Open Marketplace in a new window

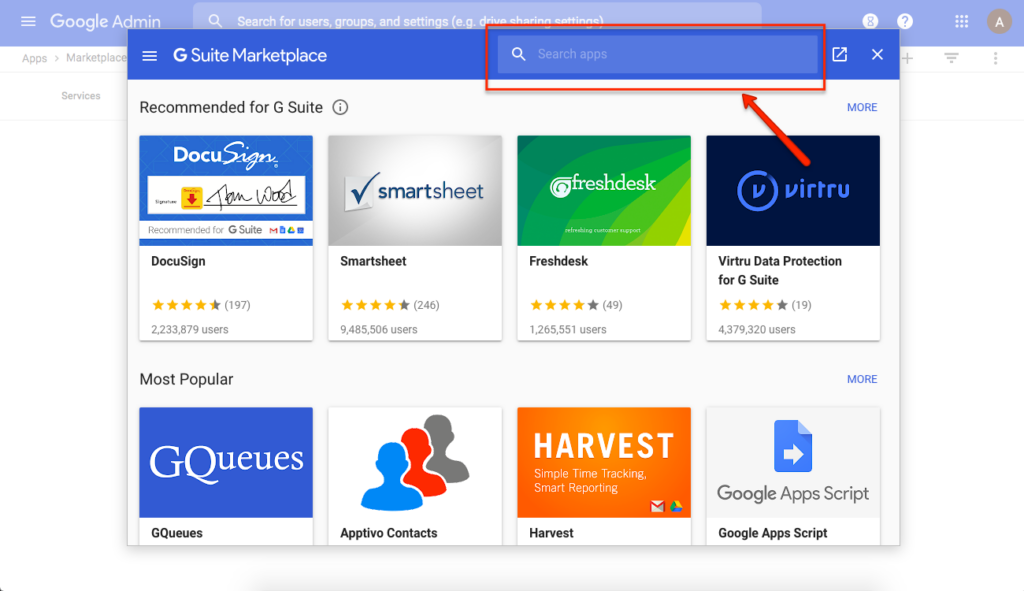click(x=840, y=54)
